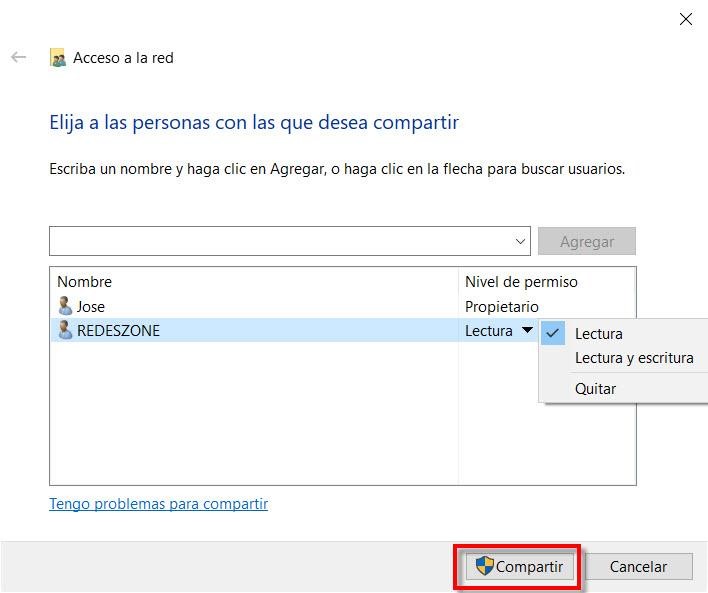Select Lectura y escritura permission
This screenshot has width=708, height=593.
[633, 358]
